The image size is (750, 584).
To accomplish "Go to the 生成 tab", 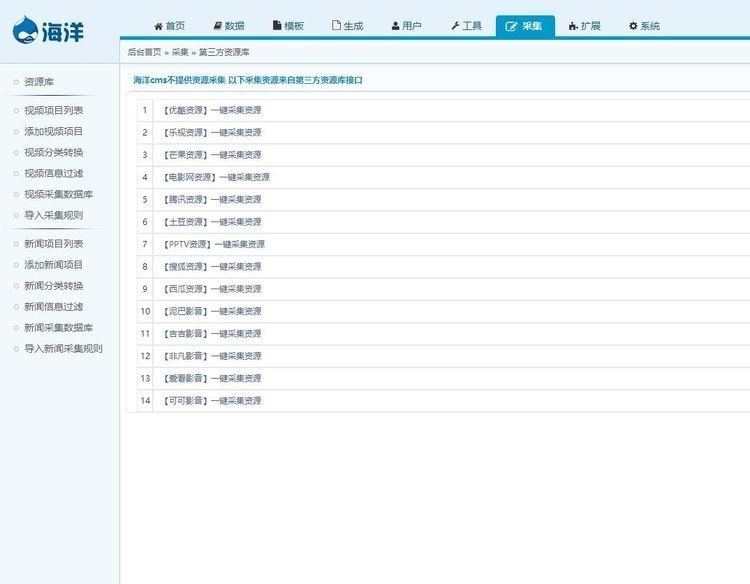I will [x=348, y=26].
